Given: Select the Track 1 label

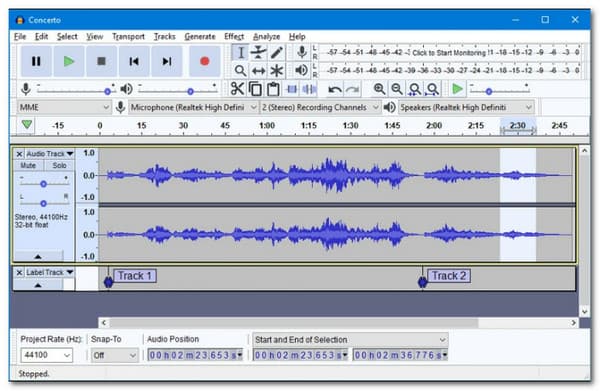Looking at the screenshot, I should coord(135,276).
